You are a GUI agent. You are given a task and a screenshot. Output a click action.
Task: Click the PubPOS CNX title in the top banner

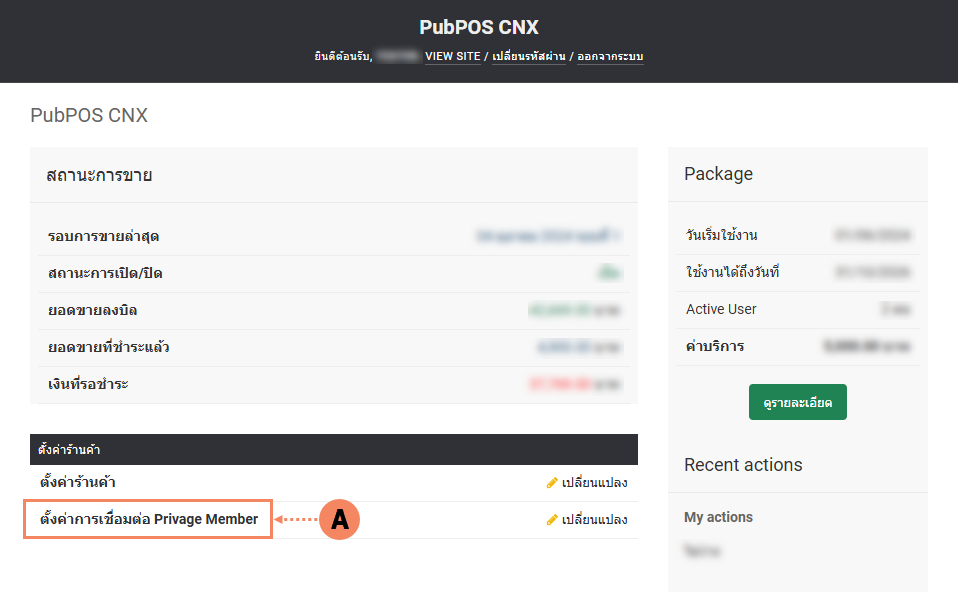point(479,27)
